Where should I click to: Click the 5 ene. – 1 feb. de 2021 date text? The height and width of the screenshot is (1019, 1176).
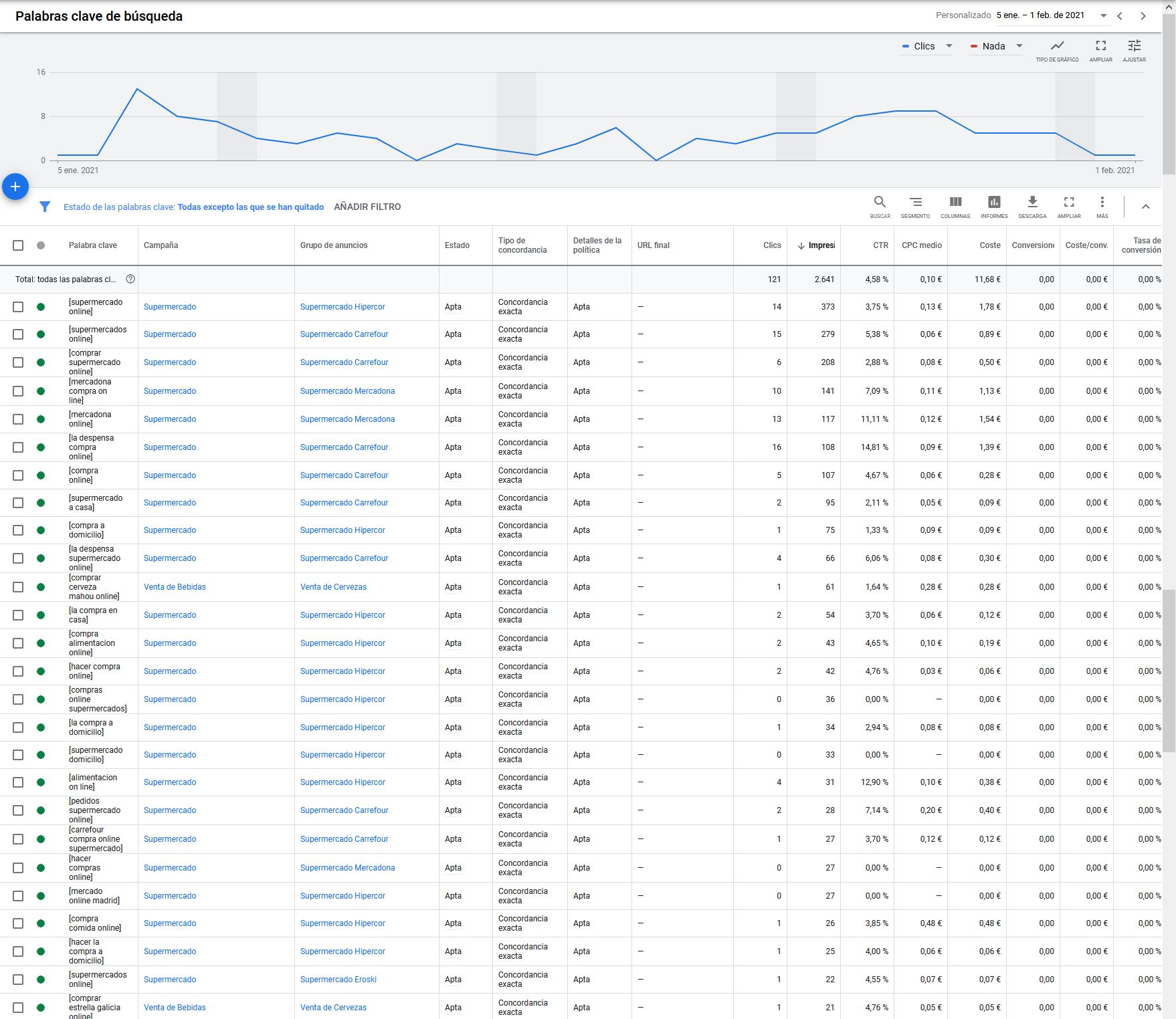1040,15
